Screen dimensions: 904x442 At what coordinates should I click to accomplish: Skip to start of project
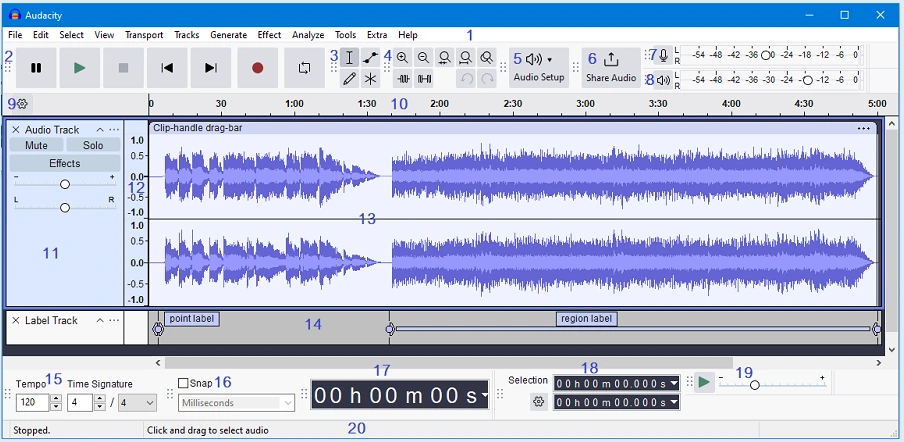167,68
